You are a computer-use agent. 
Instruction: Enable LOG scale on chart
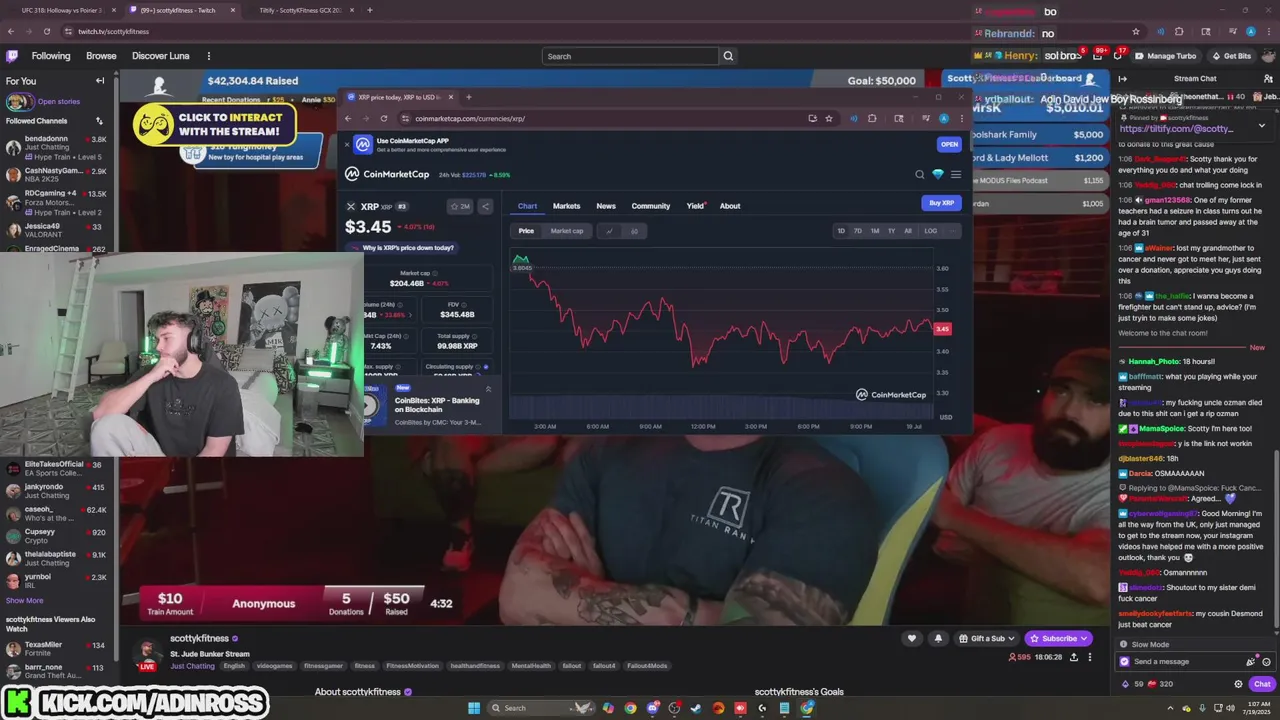(x=931, y=231)
